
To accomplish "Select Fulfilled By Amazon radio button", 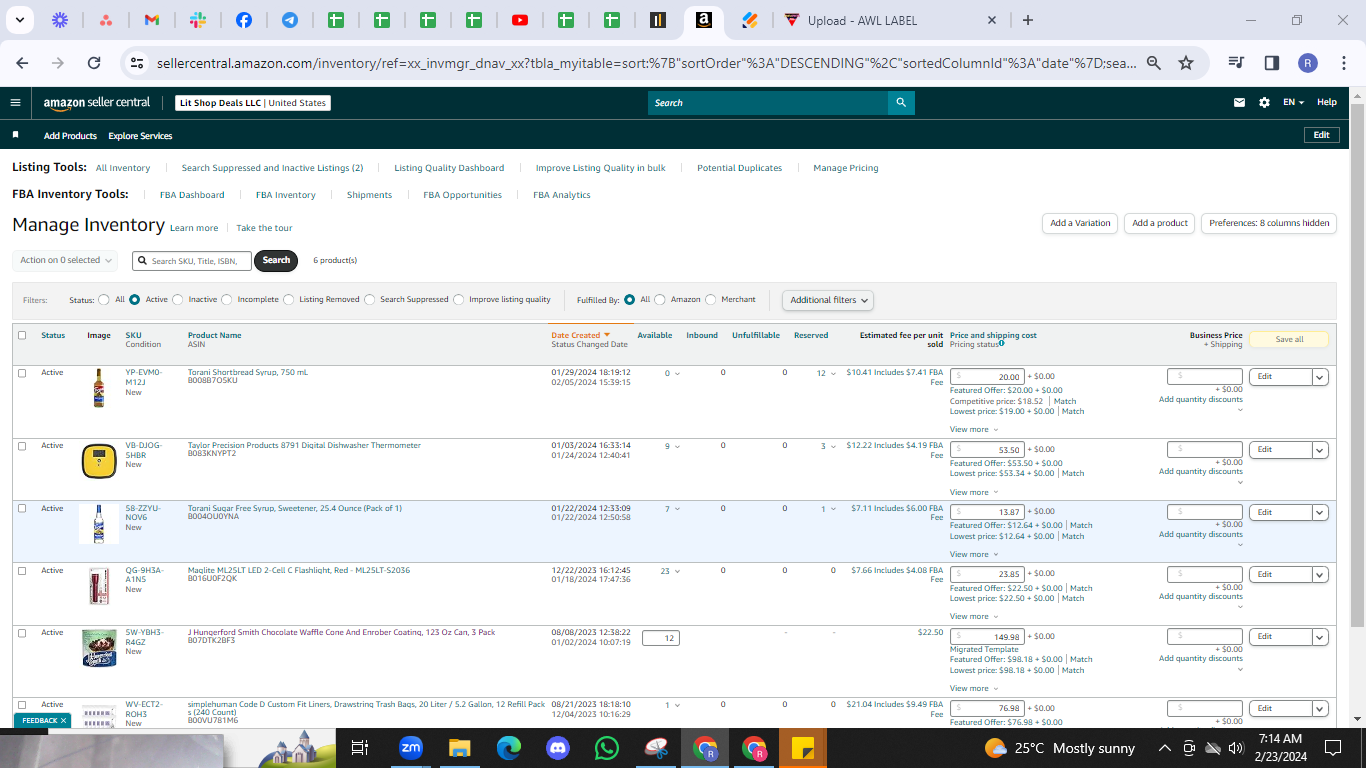I will (660, 299).
